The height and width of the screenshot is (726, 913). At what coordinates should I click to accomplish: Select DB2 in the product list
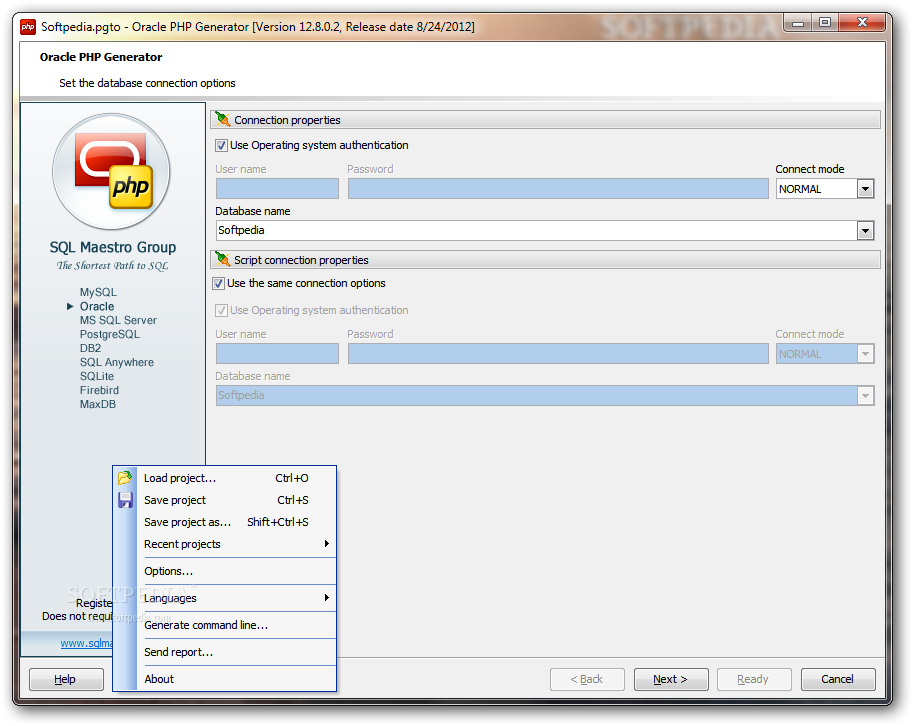click(90, 348)
